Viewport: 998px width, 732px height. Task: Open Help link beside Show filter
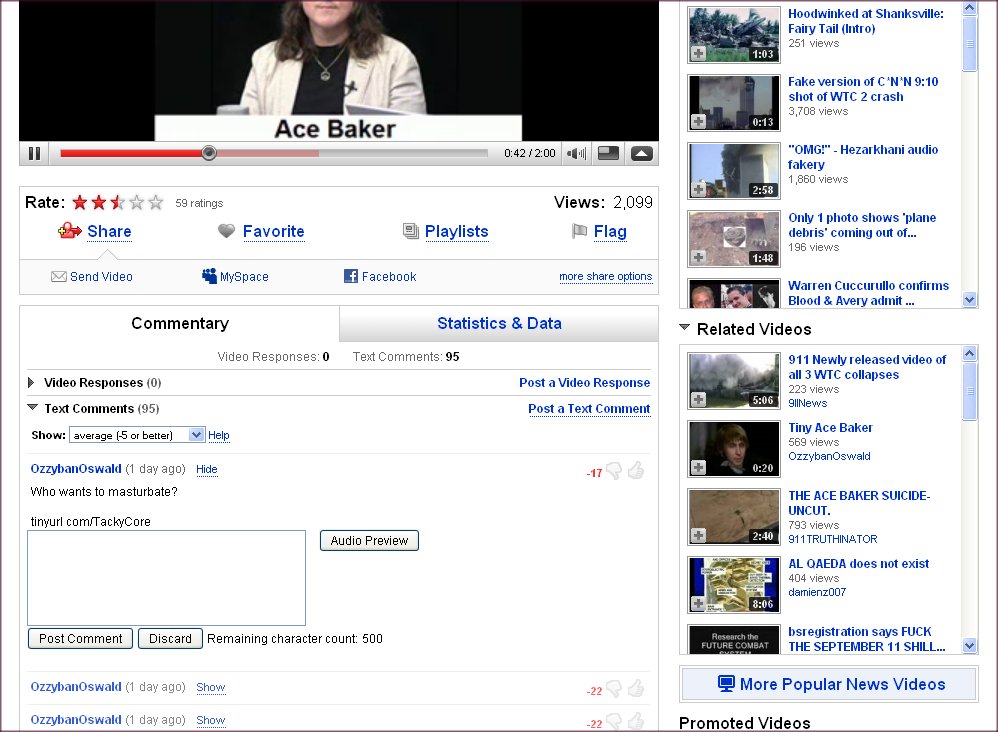[x=218, y=435]
